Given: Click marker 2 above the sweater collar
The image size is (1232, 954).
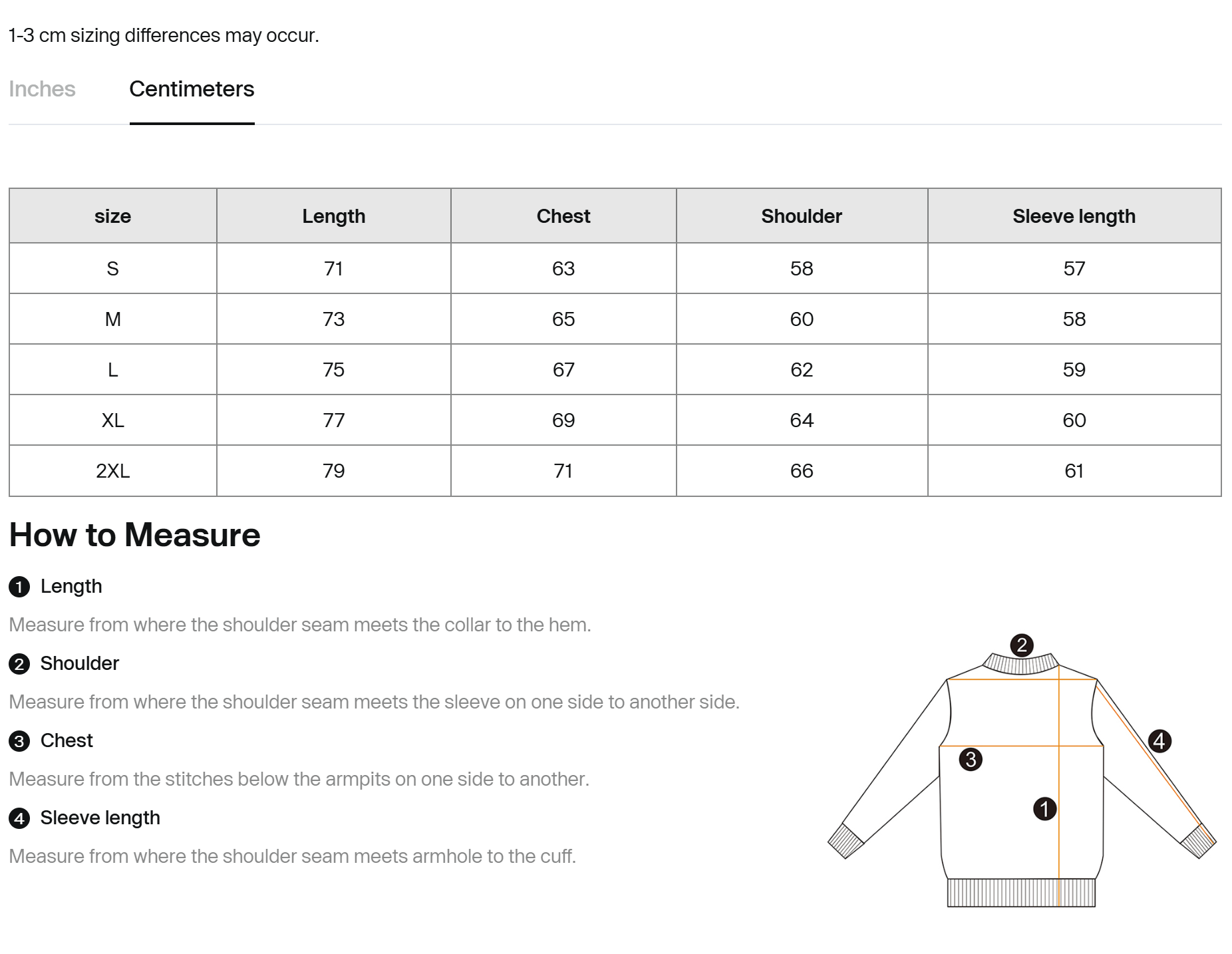Looking at the screenshot, I should click(x=1022, y=645).
